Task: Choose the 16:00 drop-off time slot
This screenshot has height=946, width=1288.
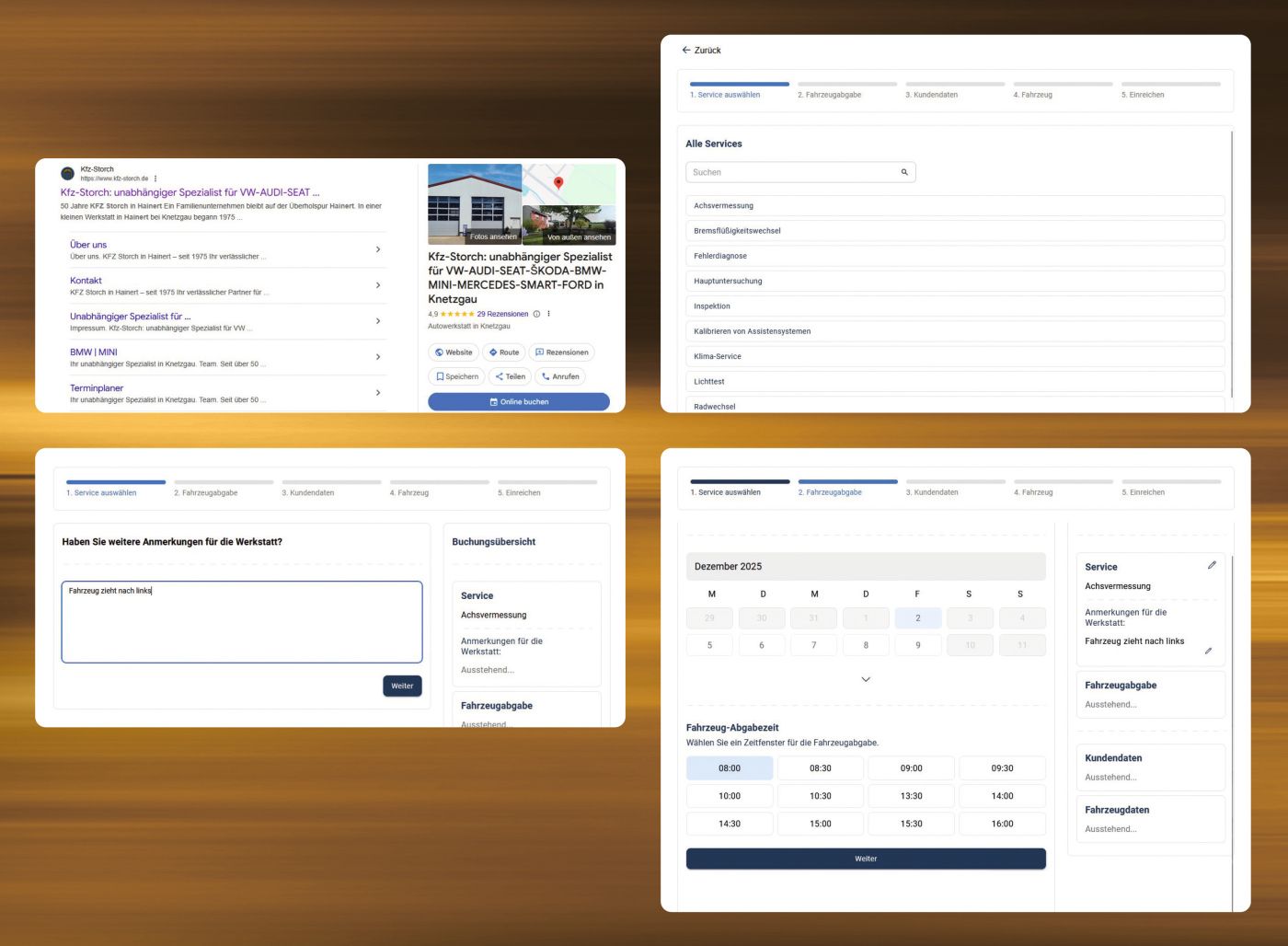Action: 1002,824
